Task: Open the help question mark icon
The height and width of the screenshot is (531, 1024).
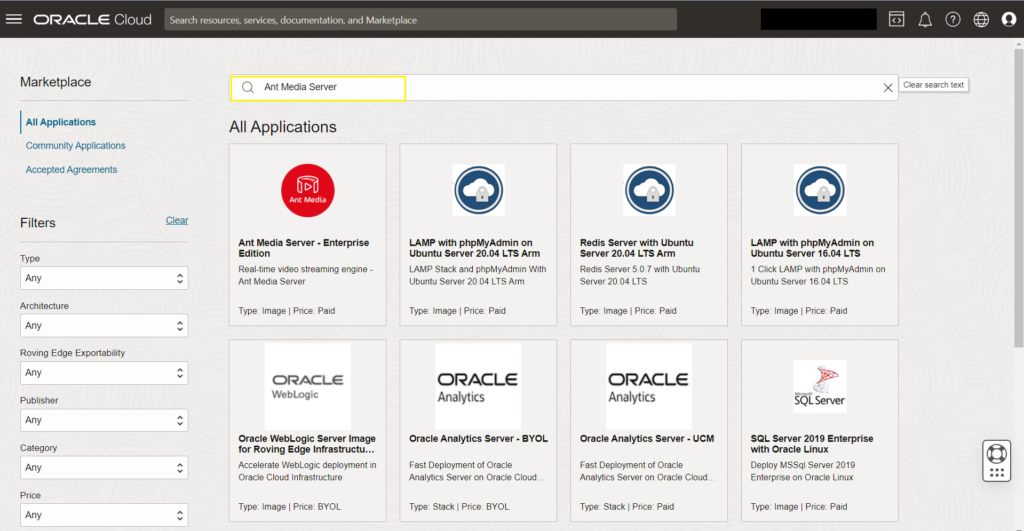Action: coord(953,20)
